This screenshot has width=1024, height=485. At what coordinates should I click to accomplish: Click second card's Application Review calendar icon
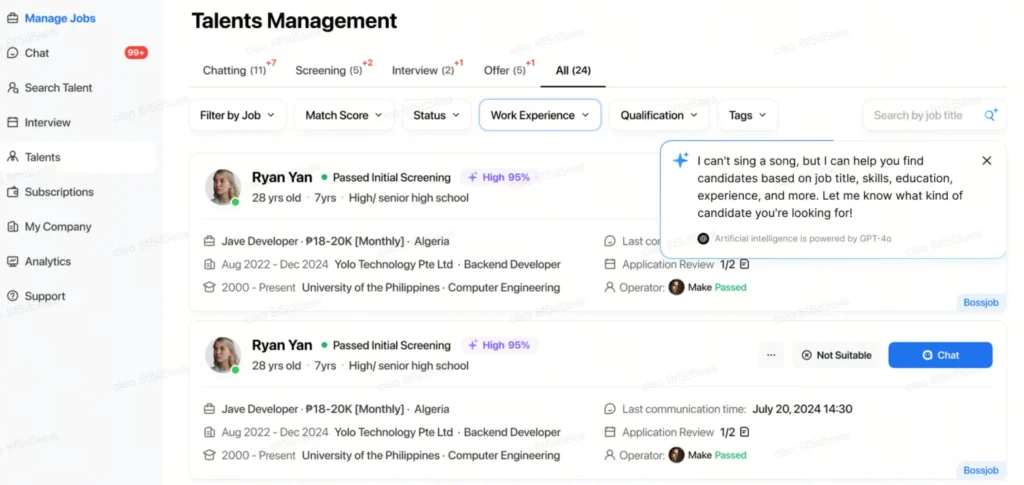pos(610,432)
